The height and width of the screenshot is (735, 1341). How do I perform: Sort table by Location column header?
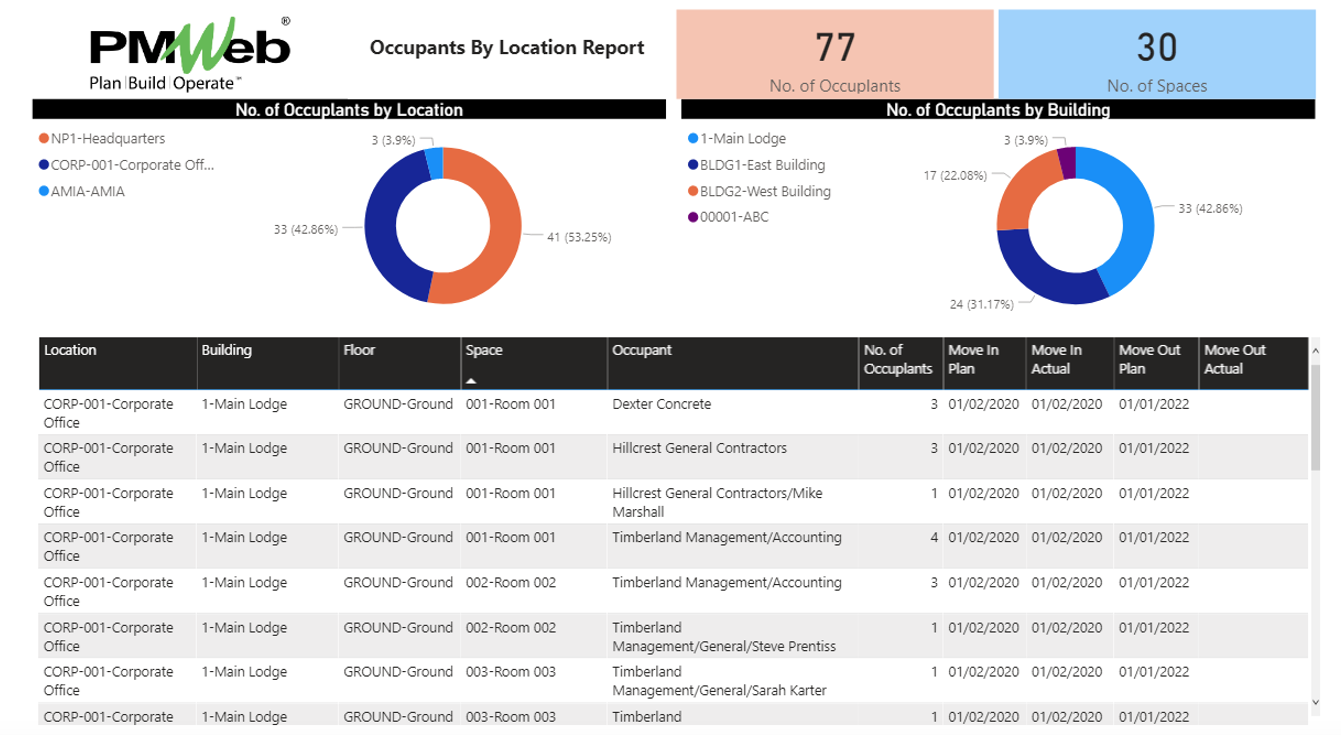click(x=71, y=351)
